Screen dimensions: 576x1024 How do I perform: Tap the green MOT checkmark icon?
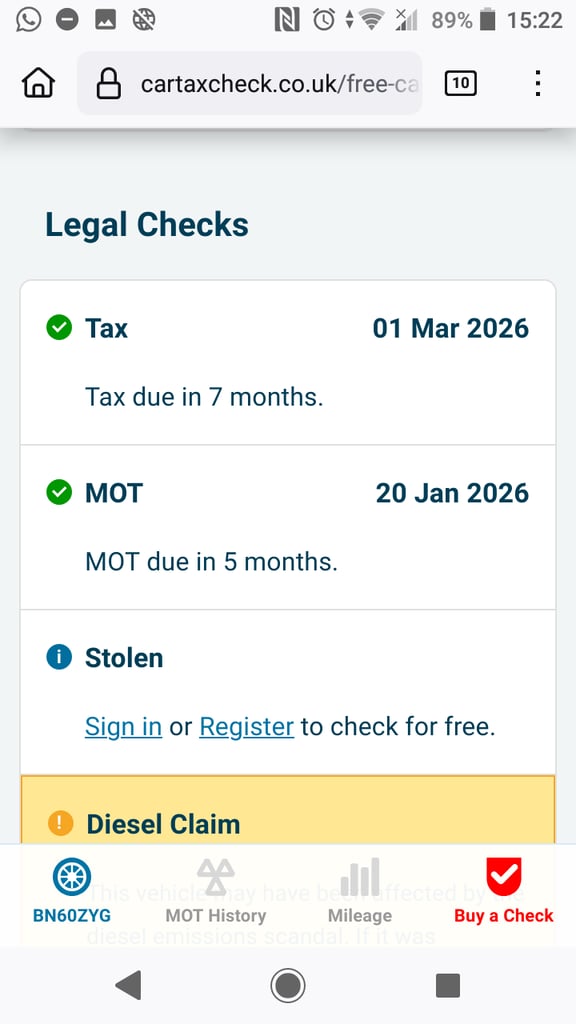coord(59,492)
